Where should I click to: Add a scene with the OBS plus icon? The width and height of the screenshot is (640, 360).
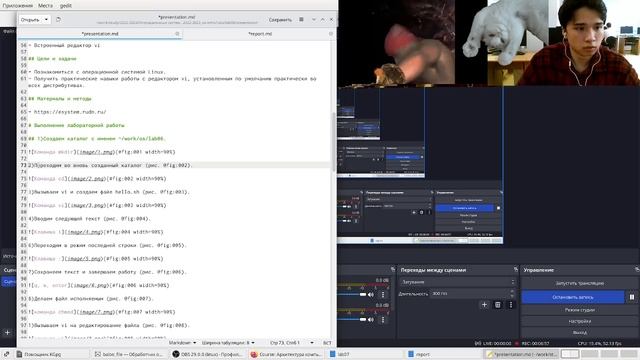(x=7, y=332)
